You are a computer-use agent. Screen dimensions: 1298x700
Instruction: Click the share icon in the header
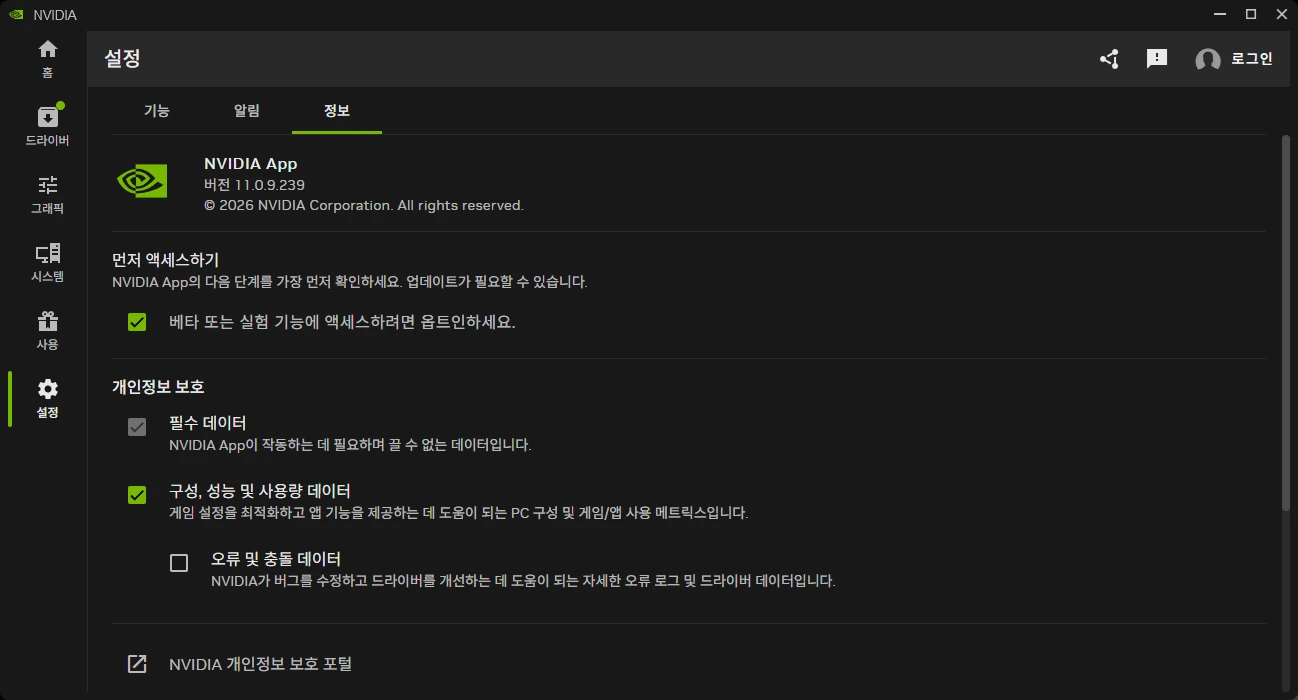1109,59
